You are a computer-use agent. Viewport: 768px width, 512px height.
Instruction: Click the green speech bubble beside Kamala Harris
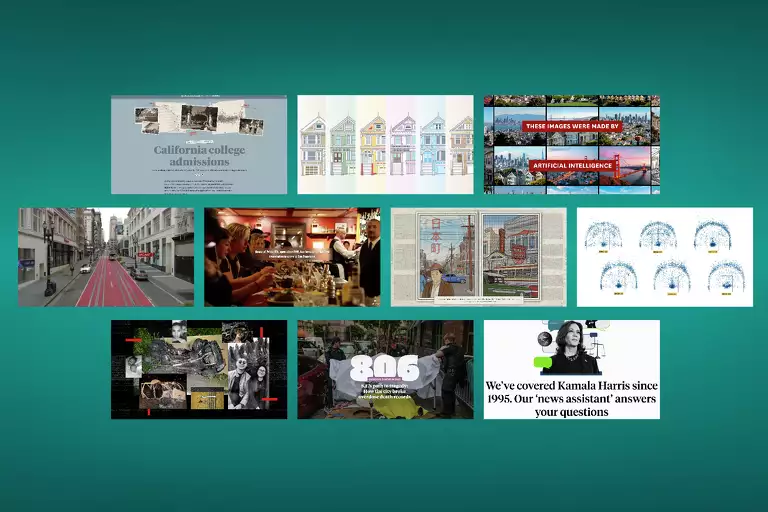543,362
